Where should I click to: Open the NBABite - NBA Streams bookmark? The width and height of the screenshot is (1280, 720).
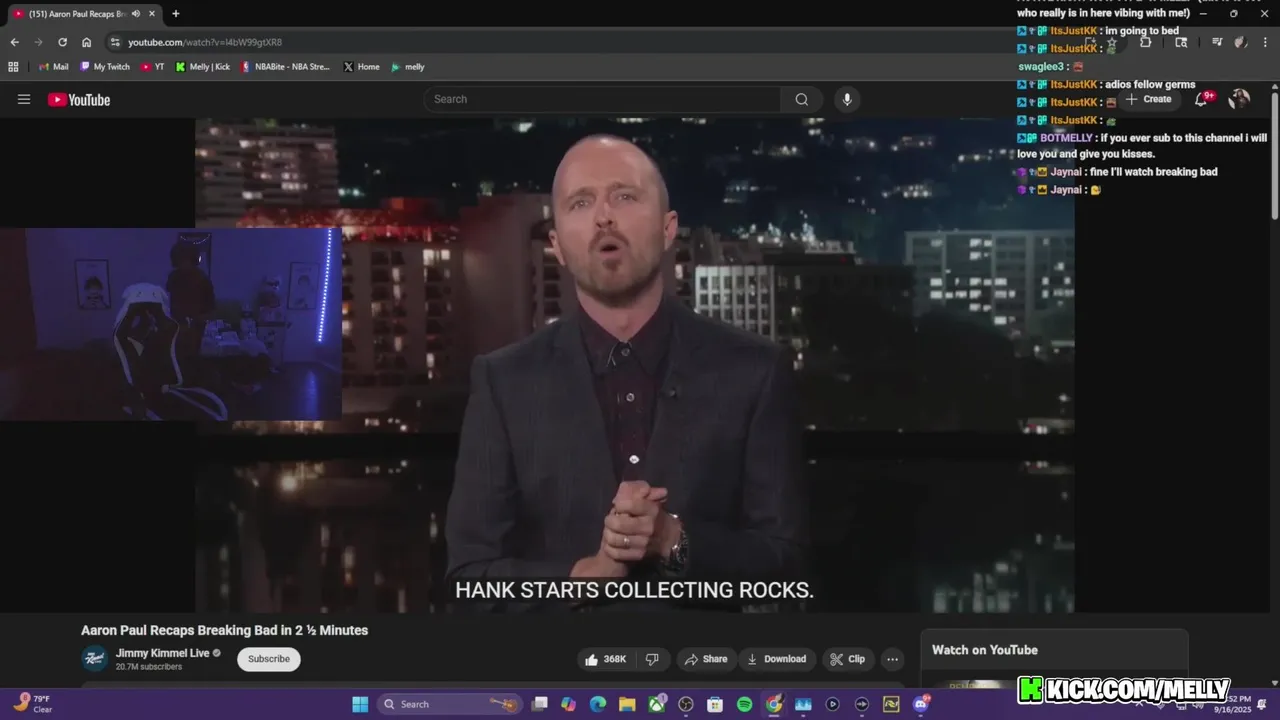[x=285, y=67]
